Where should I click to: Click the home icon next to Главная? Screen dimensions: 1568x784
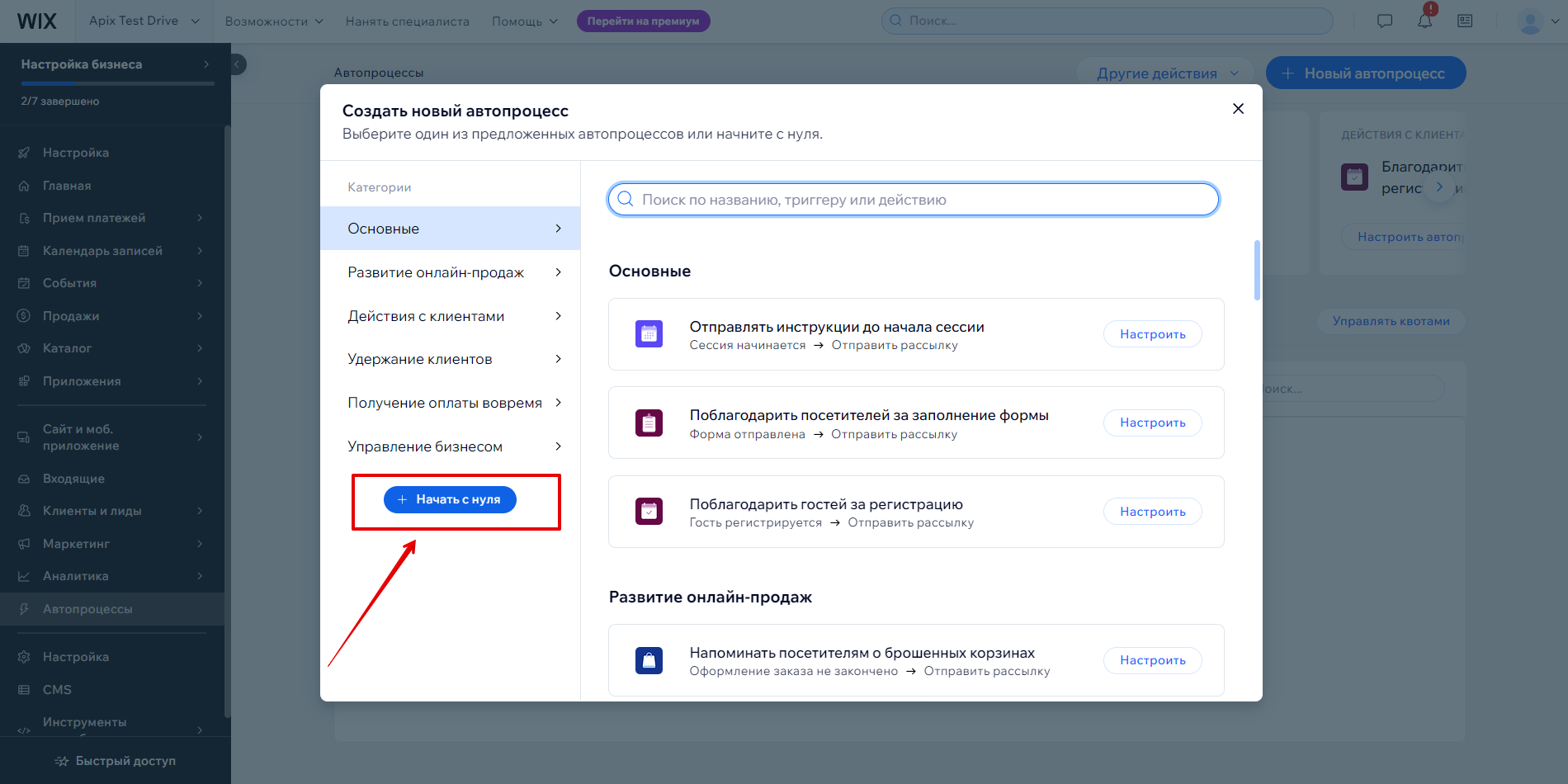[24, 186]
